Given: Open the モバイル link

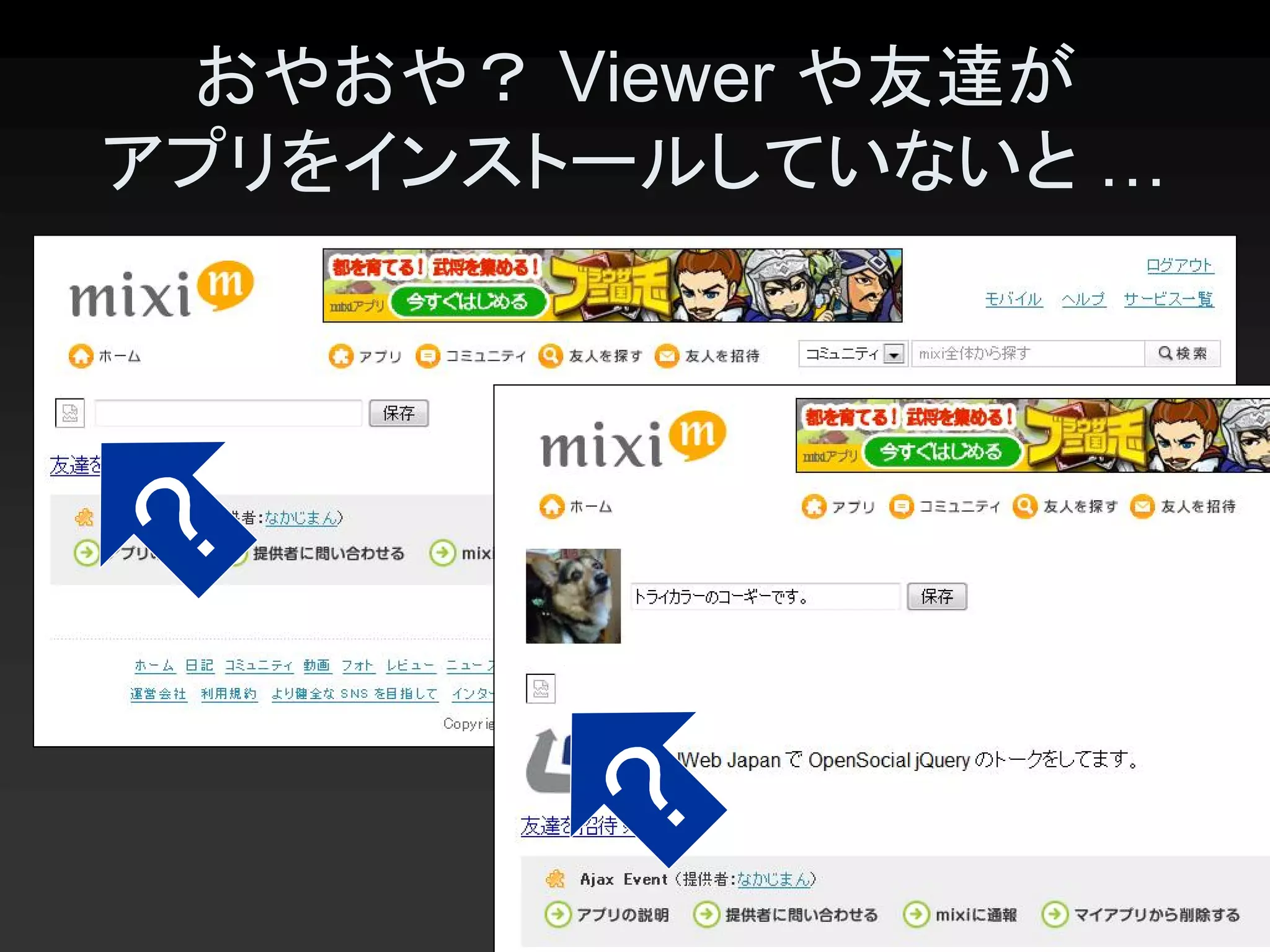Looking at the screenshot, I should point(1013,299).
